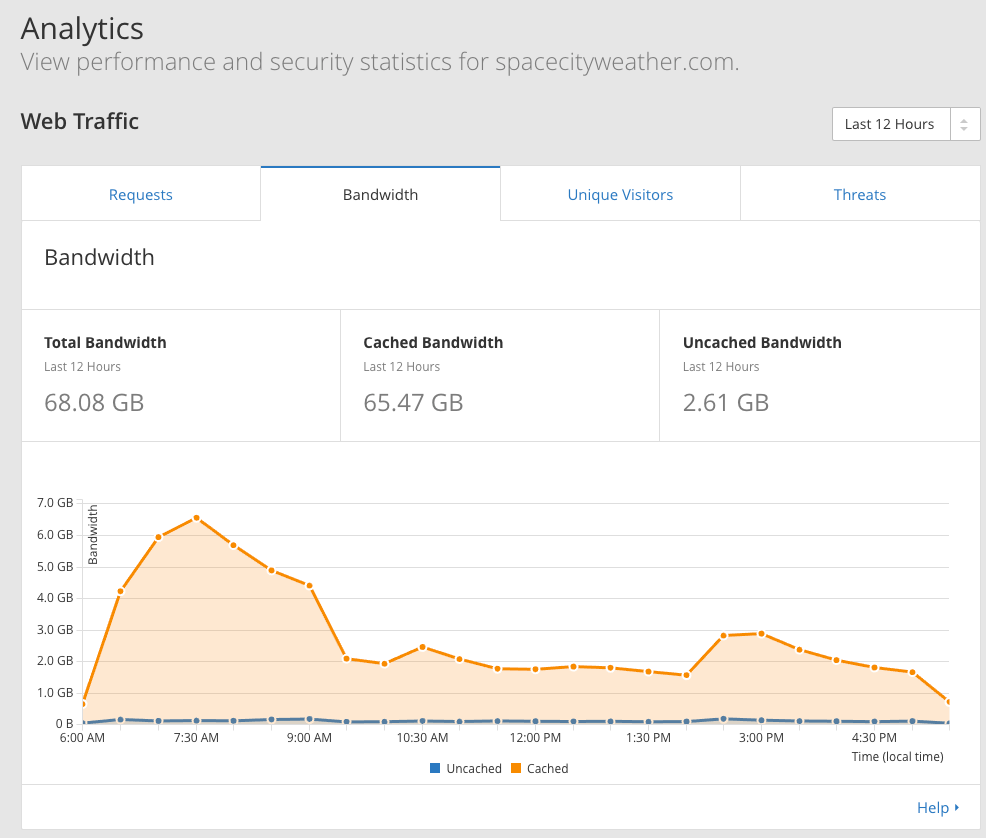Click the Total Bandwidth heading

pyautogui.click(x=105, y=343)
